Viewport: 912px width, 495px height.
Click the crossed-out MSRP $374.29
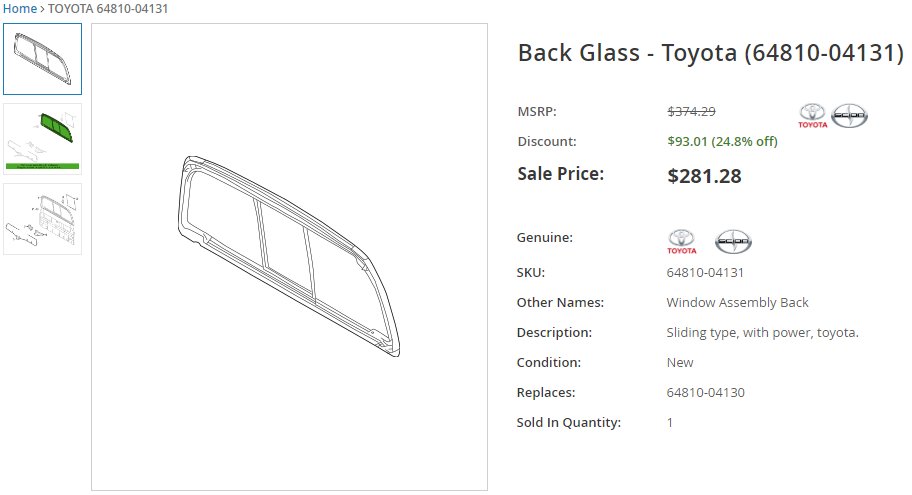[691, 111]
